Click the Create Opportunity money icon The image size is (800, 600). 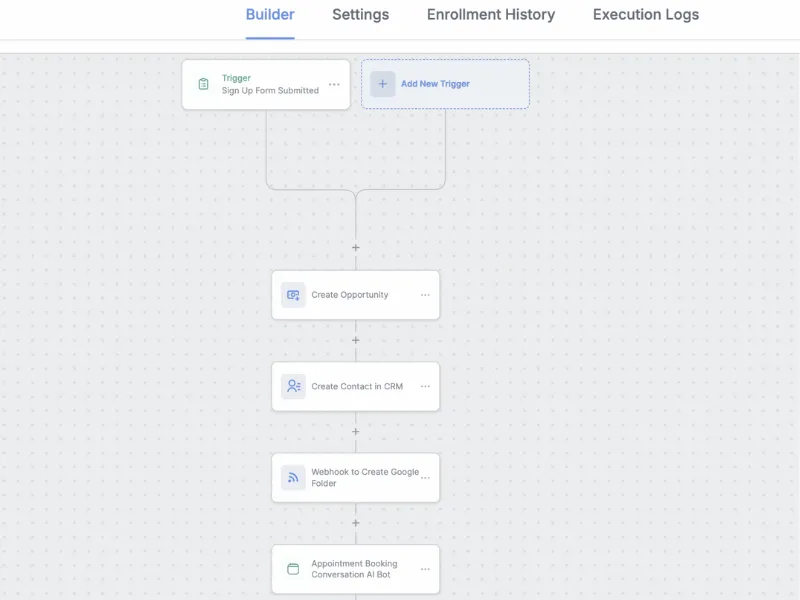[293, 295]
